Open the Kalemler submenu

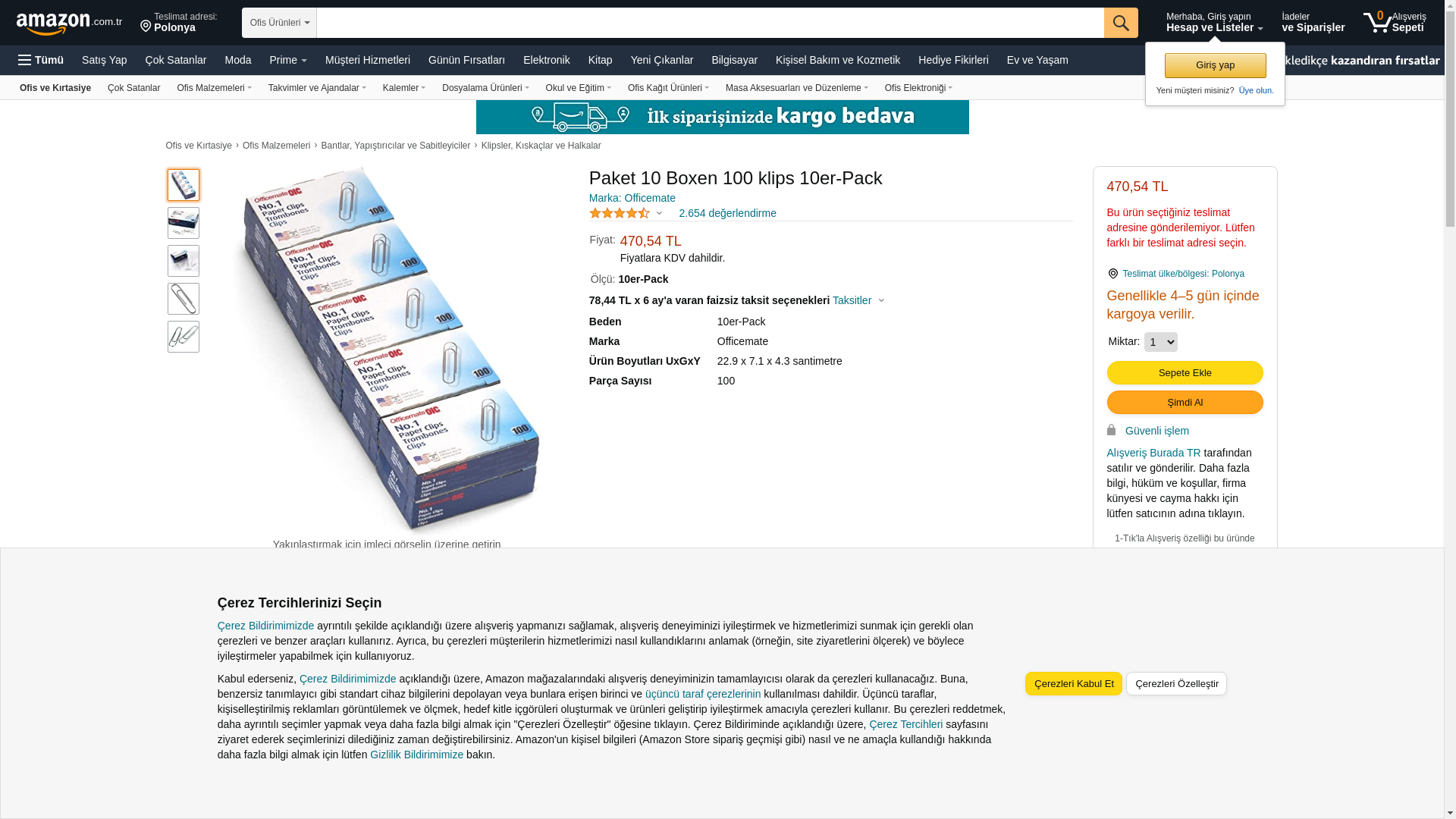click(x=404, y=88)
